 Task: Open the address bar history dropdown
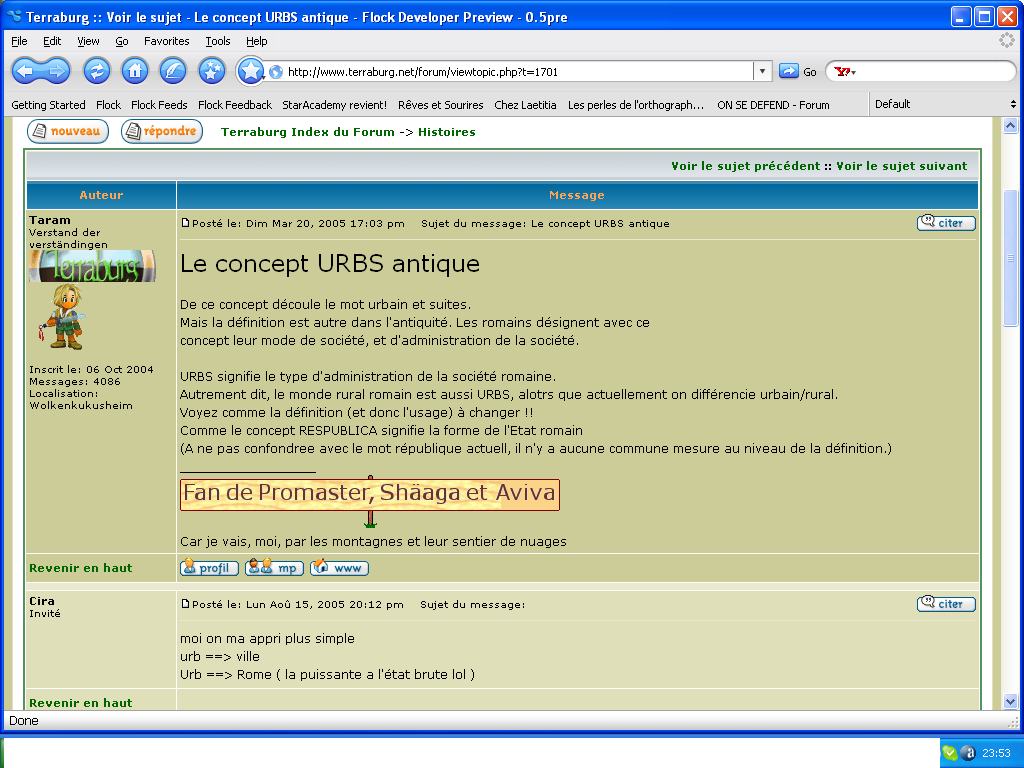762,71
